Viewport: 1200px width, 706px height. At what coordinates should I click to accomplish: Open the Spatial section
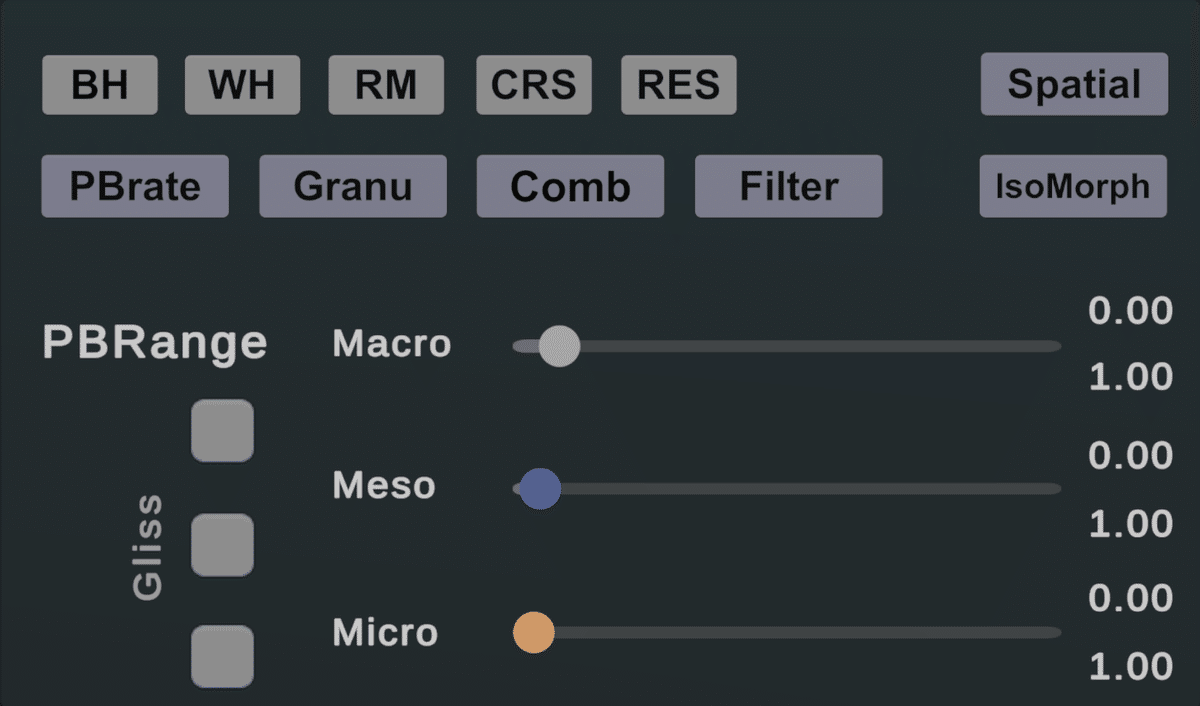coord(1074,84)
